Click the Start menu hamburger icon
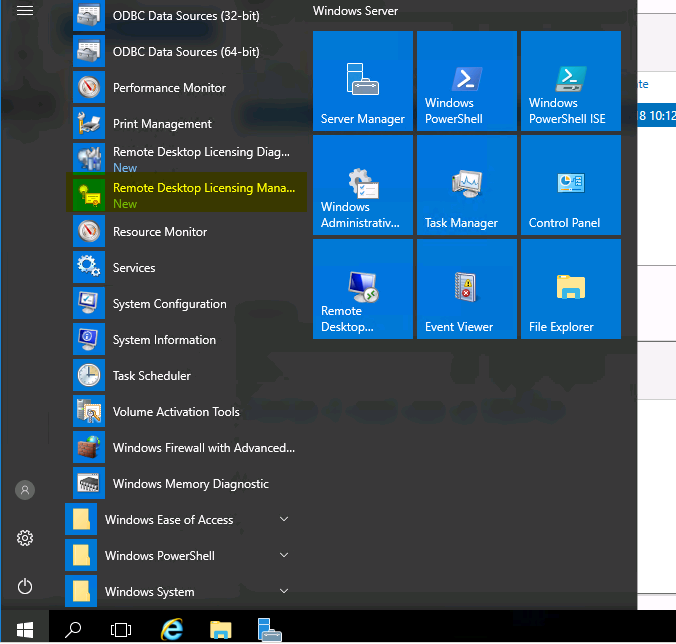This screenshot has width=676, height=644. (x=25, y=10)
